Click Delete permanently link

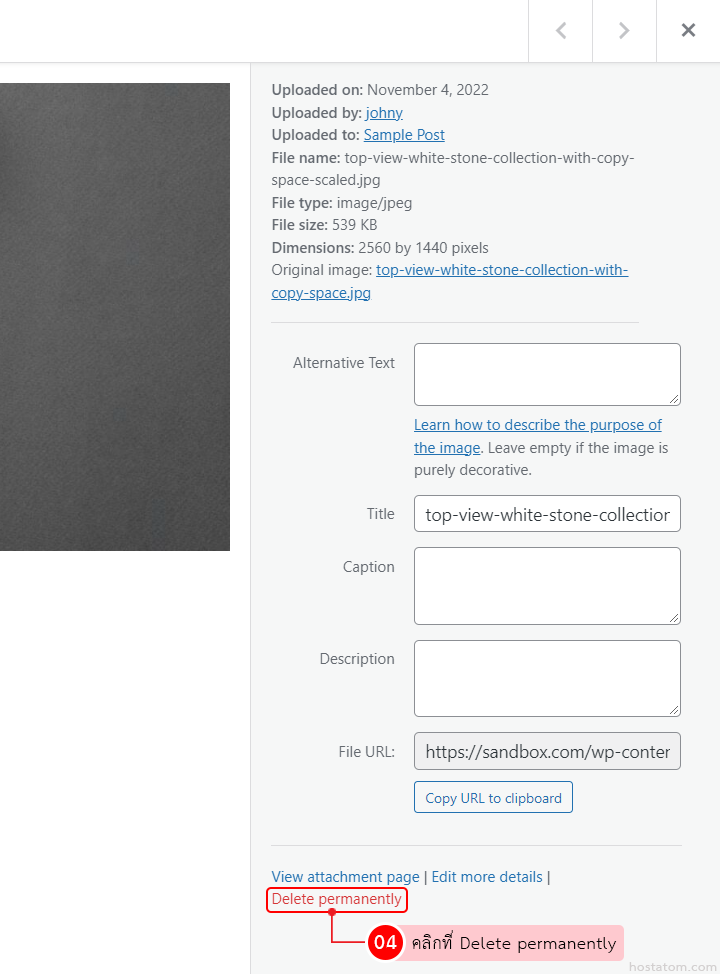tap(337, 899)
